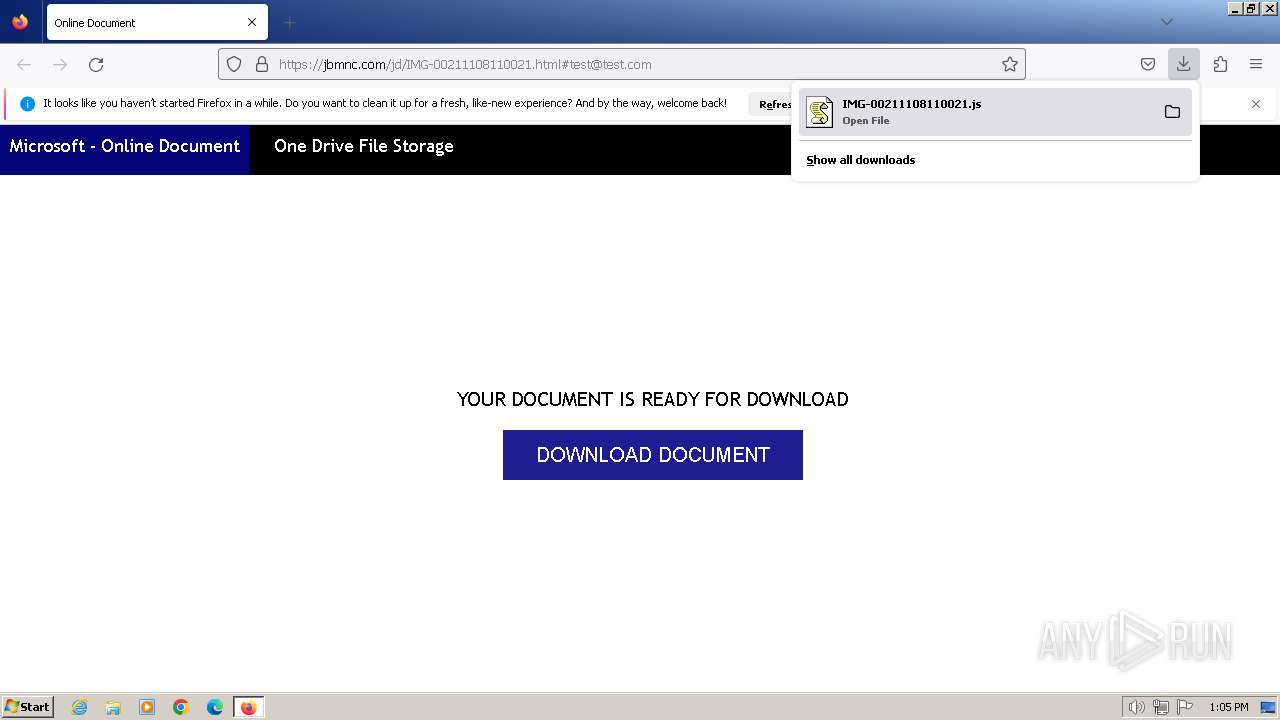Viewport: 1280px width, 720px height.
Task: Click the DOWNLOAD DOCUMENT button
Action: (x=653, y=455)
